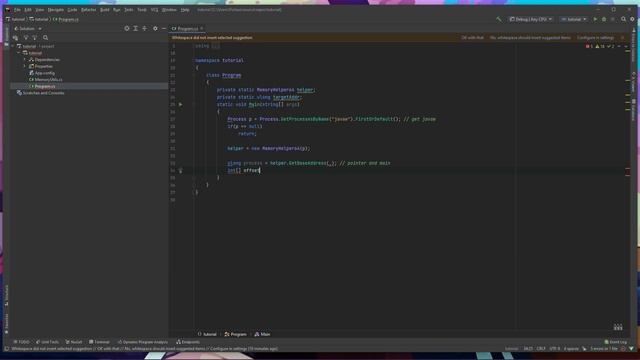Click the UTF-8 encoding in status bar
Viewport: 640px width, 360px height.
(555, 349)
